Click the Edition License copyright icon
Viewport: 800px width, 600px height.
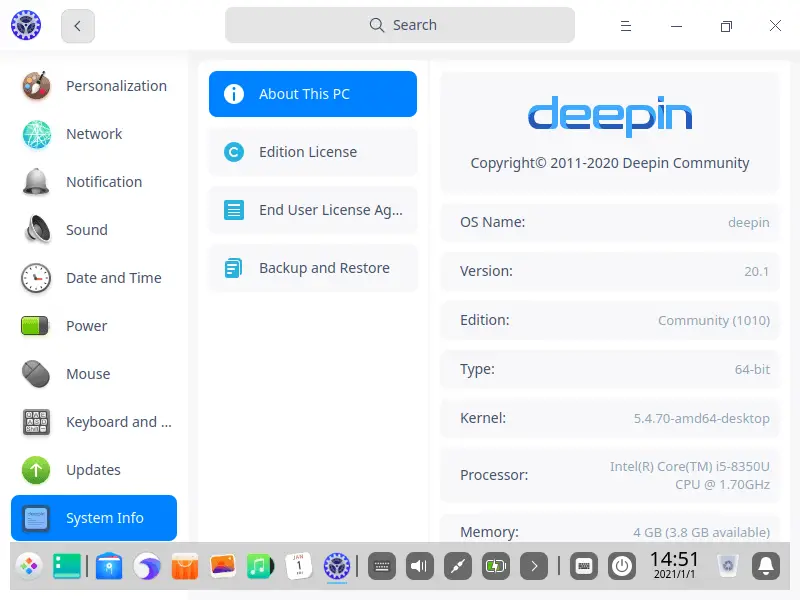[x=234, y=152]
